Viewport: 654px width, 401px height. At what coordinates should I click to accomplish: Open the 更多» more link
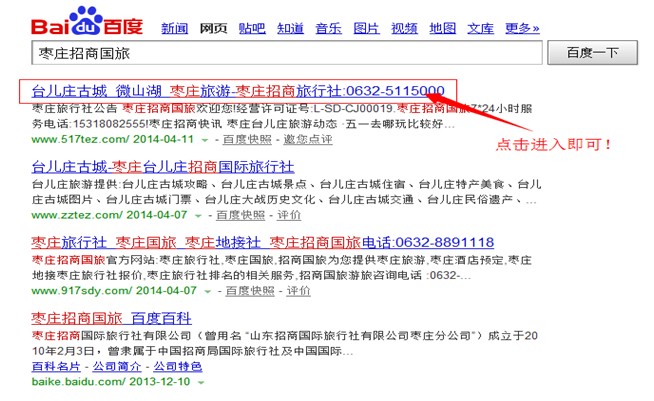(522, 28)
